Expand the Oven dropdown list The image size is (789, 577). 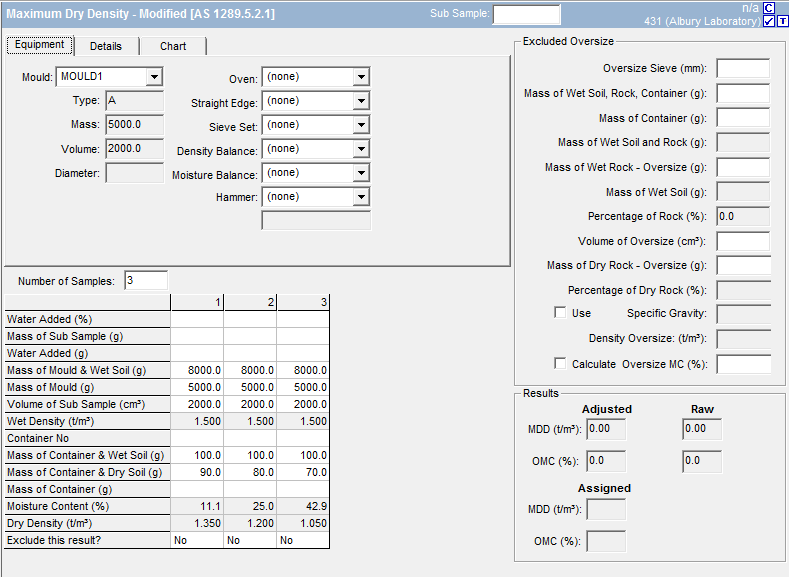[361, 77]
